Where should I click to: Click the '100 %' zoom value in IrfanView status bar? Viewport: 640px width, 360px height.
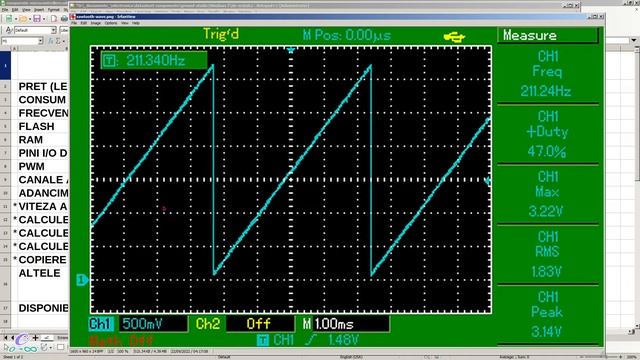point(122,351)
